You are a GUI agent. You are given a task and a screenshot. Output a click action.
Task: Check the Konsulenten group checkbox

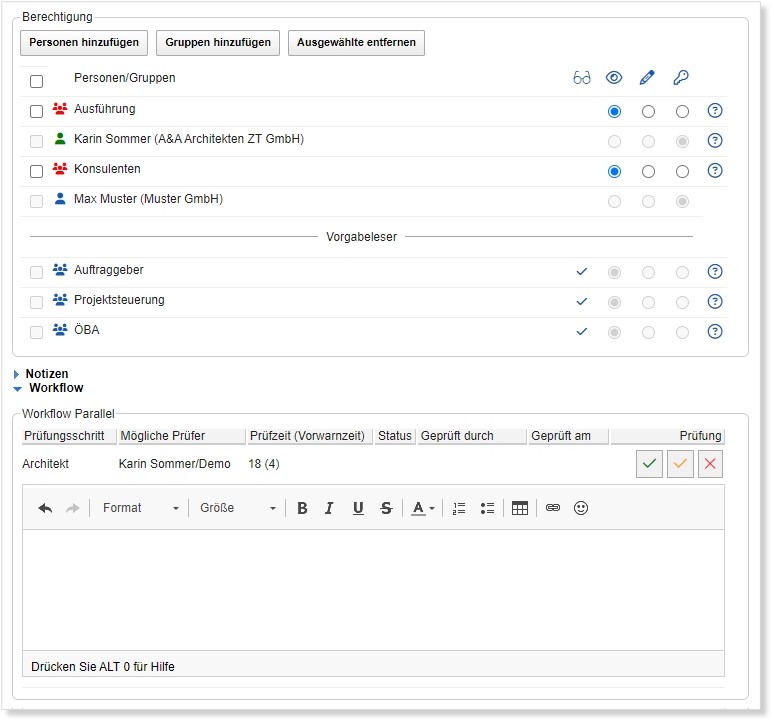[37, 171]
